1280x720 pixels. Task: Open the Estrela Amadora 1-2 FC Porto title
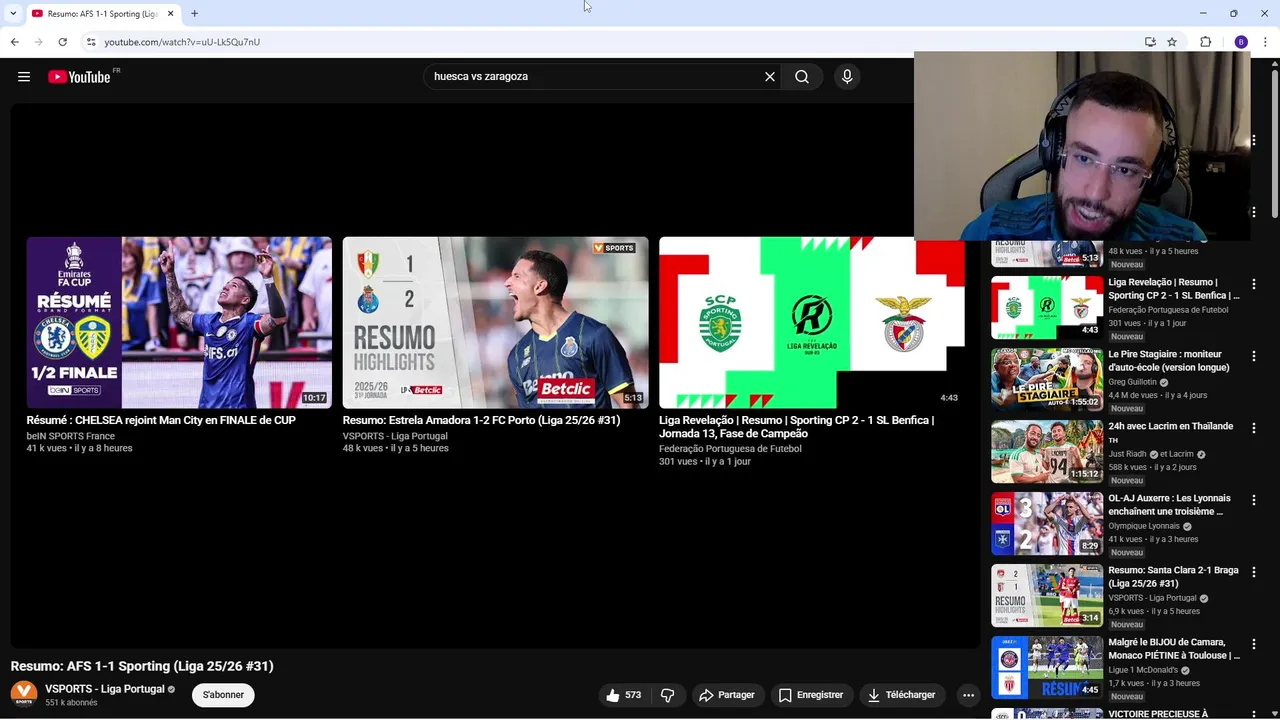[481, 421]
